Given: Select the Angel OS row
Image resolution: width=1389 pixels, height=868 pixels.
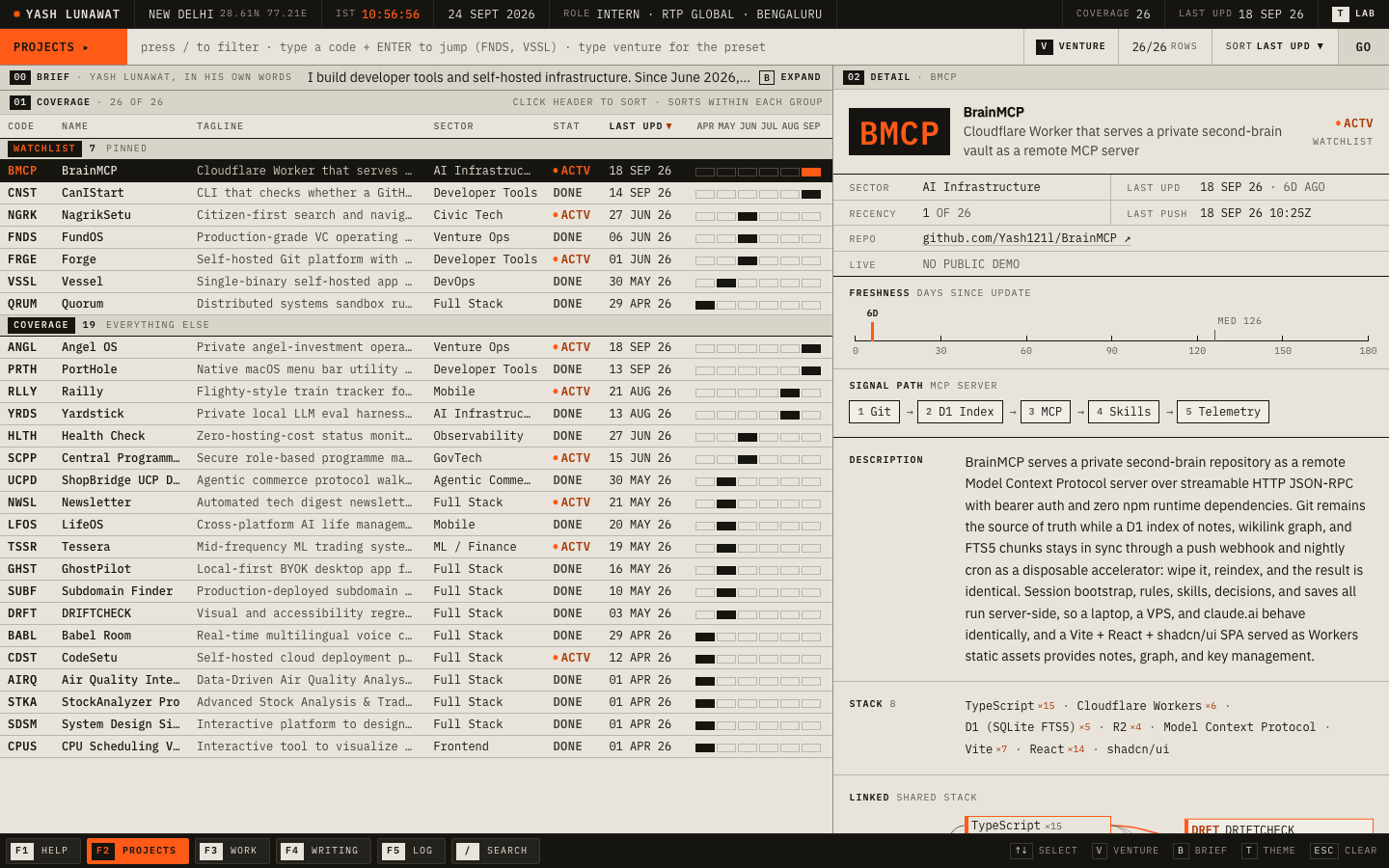Looking at the screenshot, I should [x=416, y=347].
